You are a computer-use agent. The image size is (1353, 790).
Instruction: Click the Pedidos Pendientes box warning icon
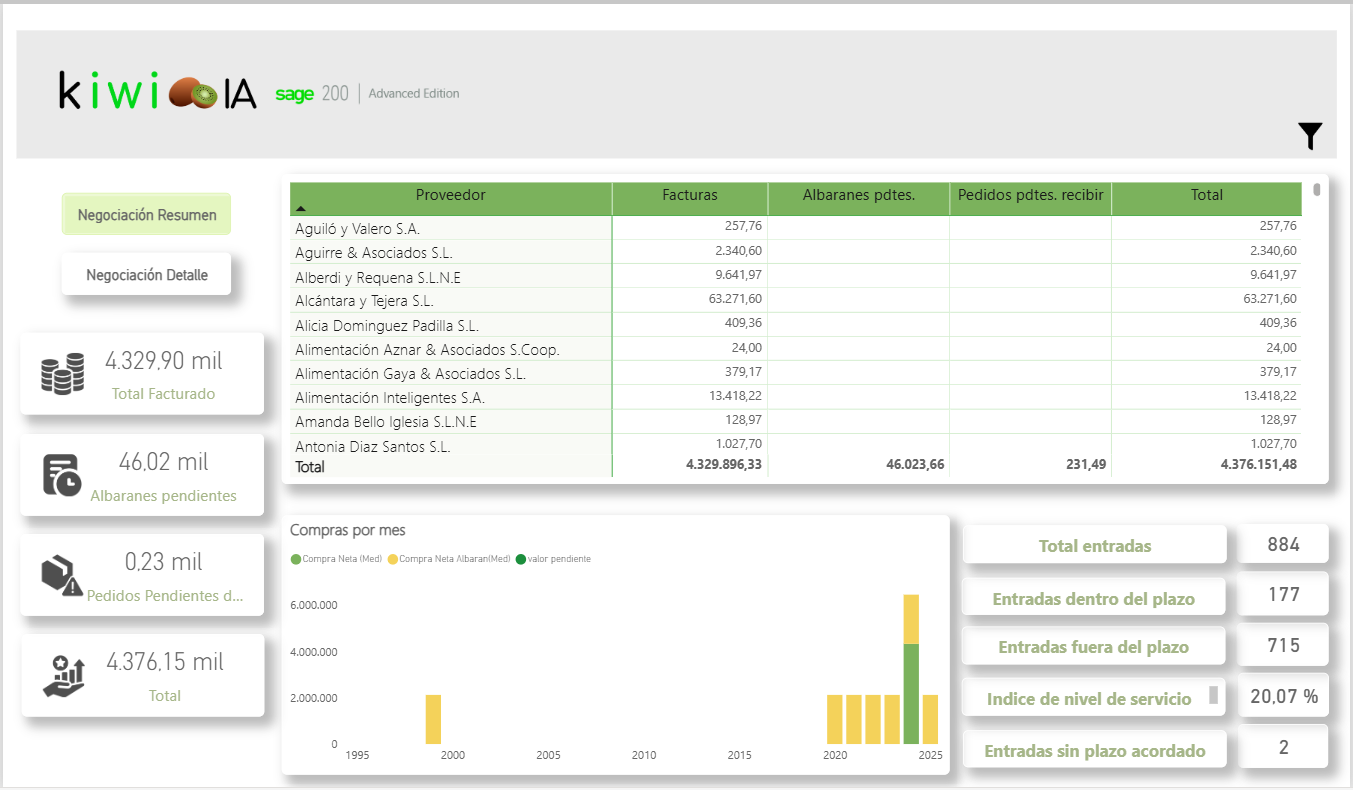pos(62,575)
